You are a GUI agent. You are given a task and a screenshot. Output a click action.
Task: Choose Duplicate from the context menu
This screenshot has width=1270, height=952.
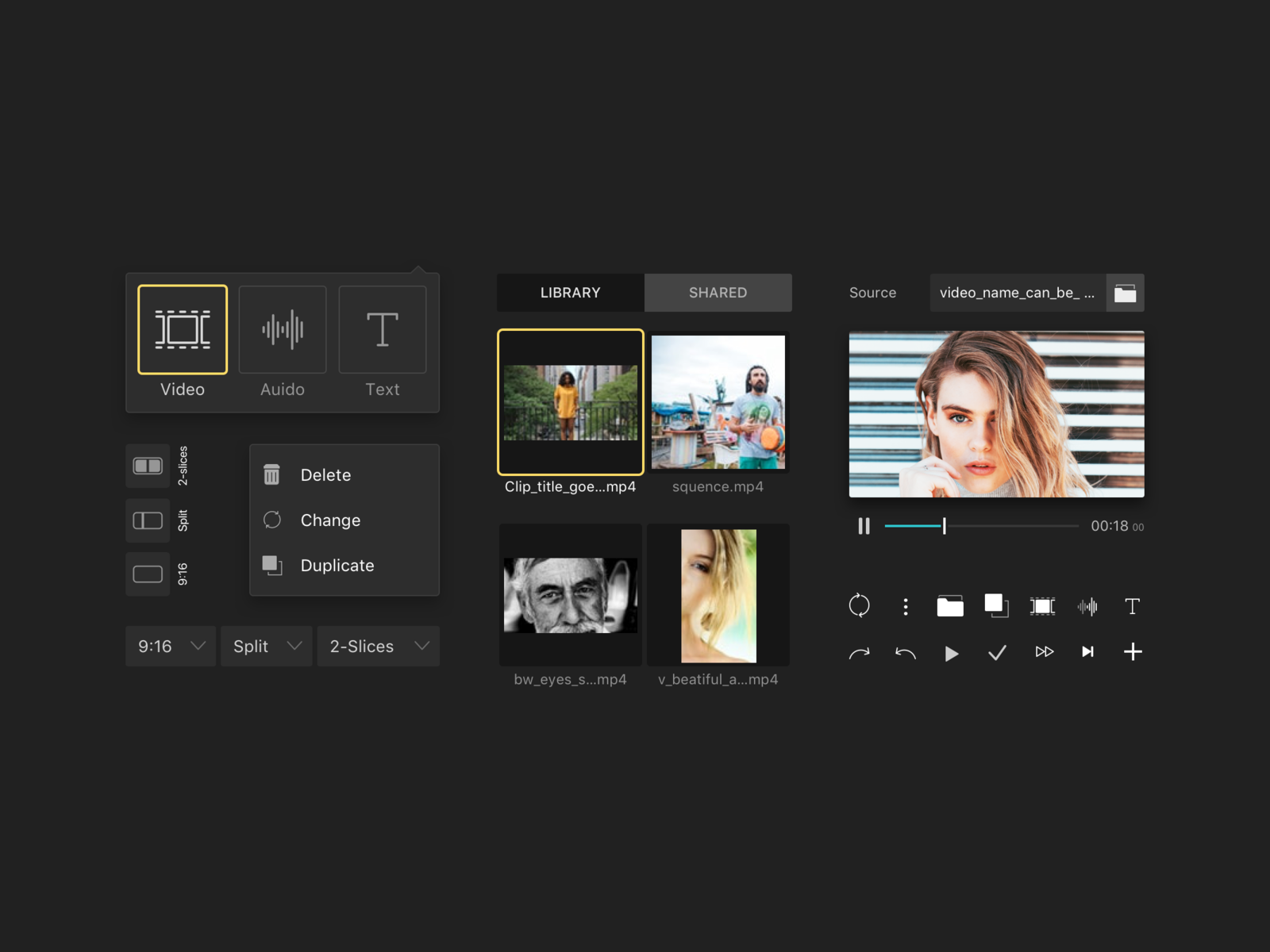click(x=337, y=566)
